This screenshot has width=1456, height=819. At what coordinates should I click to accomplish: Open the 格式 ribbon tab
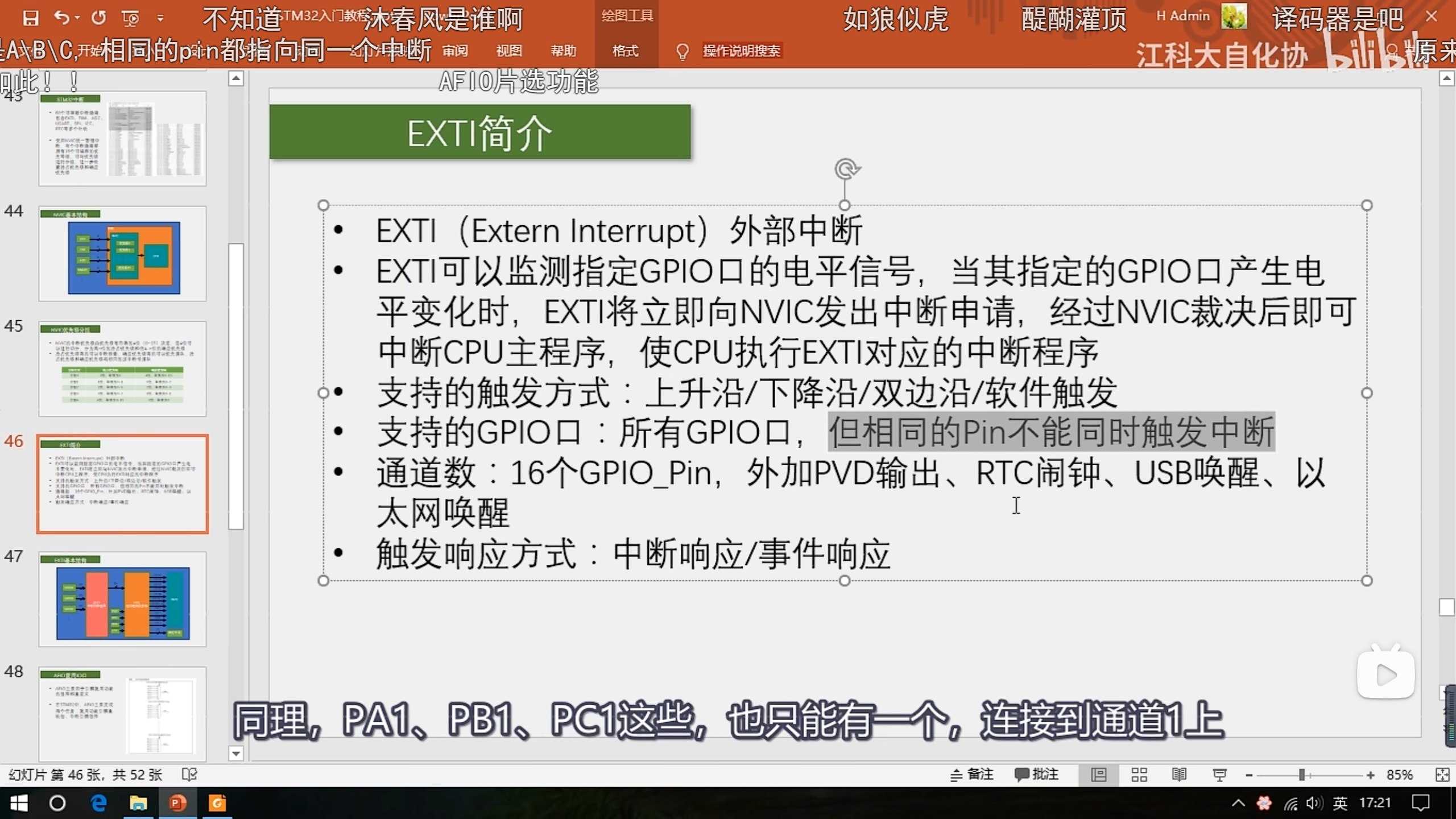click(x=625, y=51)
